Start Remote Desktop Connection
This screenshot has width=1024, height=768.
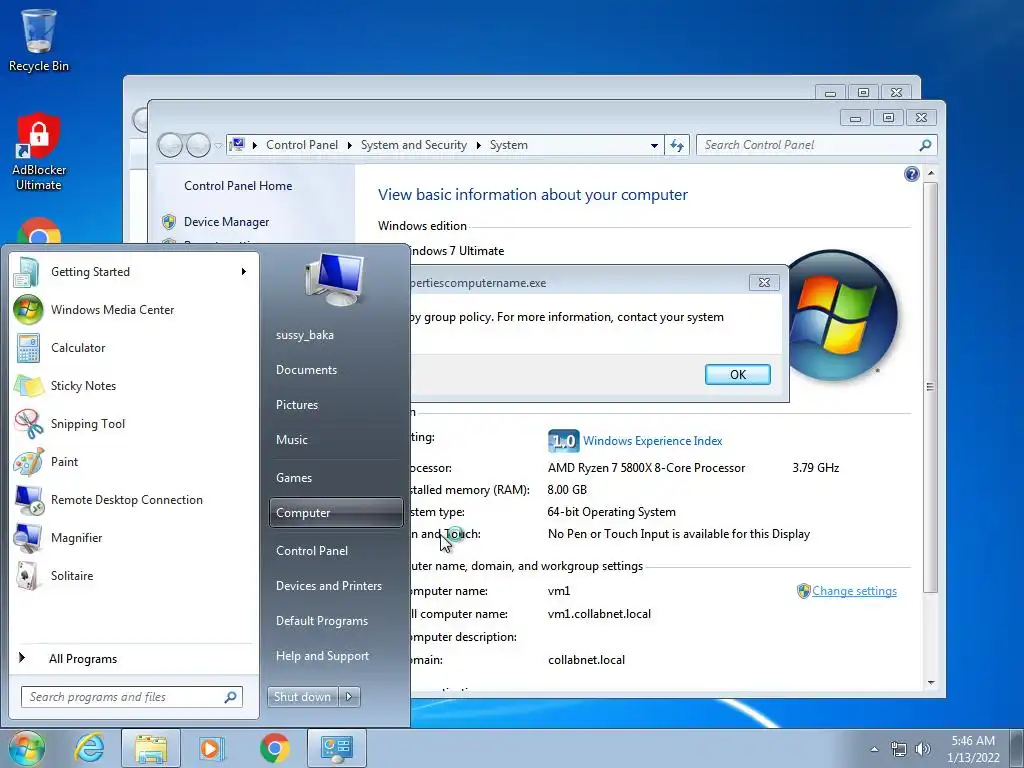pos(127,500)
